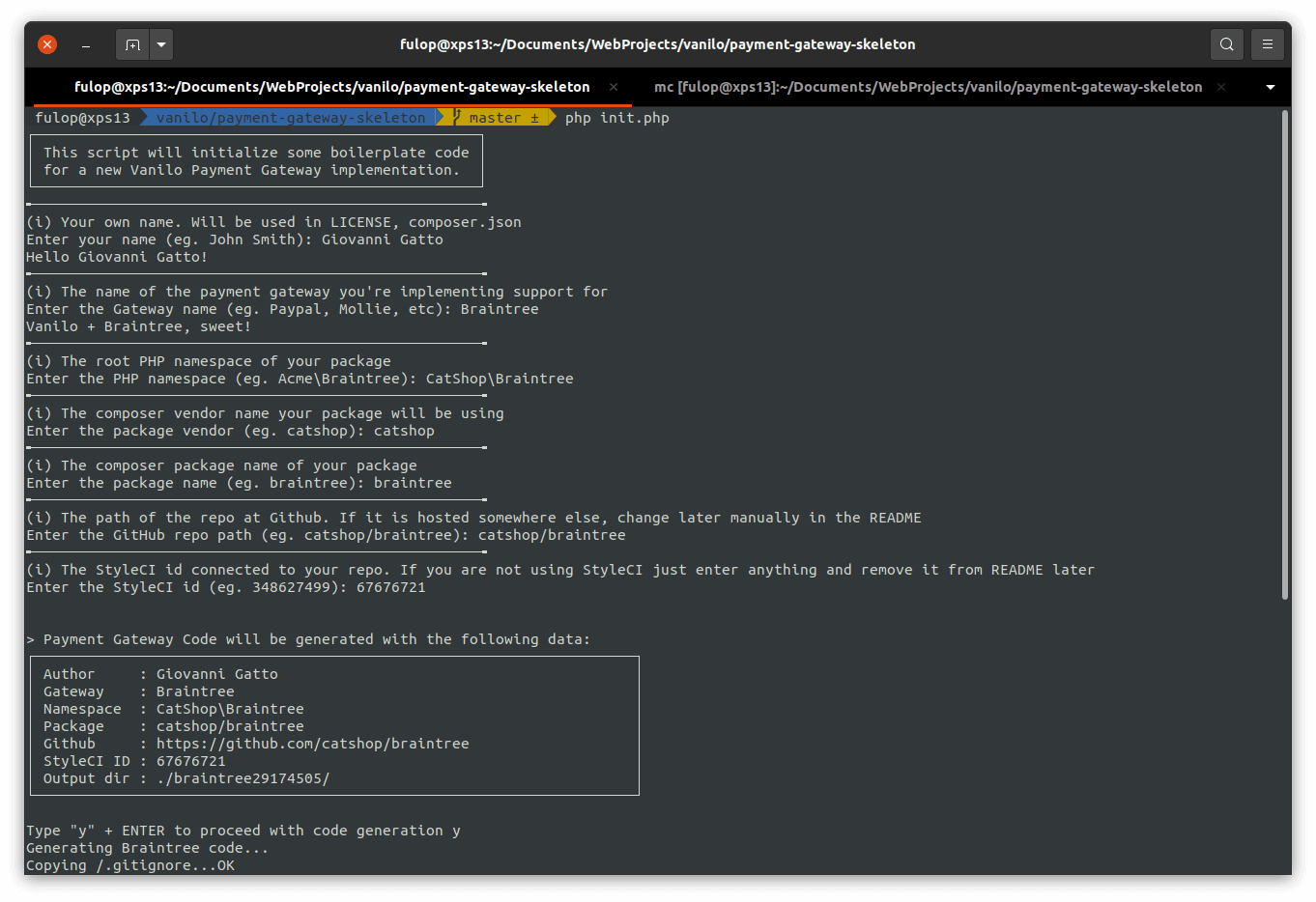Click the entered package name braintree
The width and height of the screenshot is (1316, 902).
click(413, 483)
